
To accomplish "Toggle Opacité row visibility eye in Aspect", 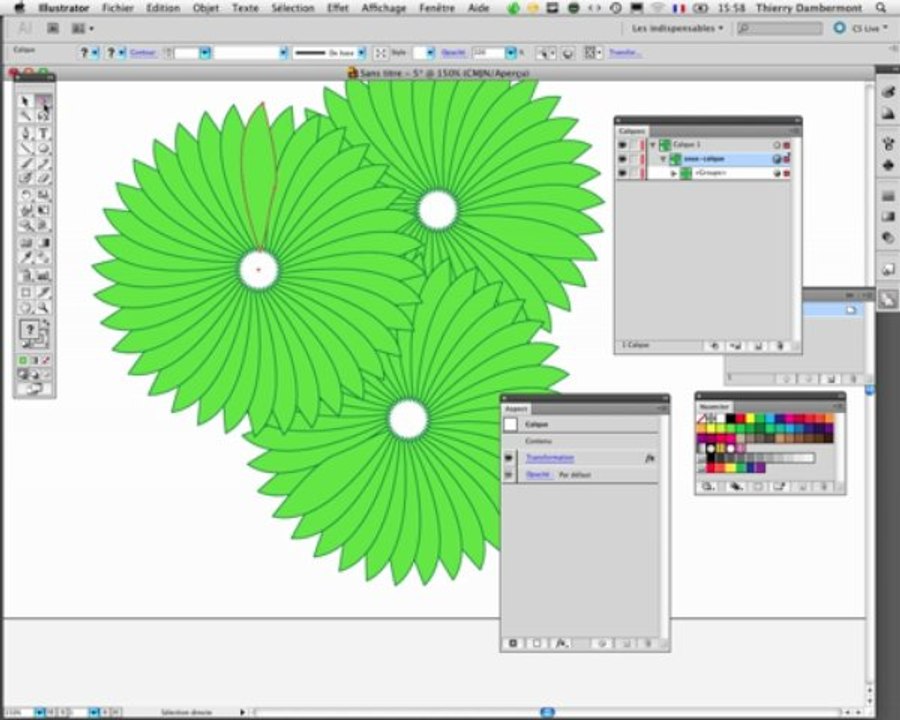I will [x=509, y=475].
